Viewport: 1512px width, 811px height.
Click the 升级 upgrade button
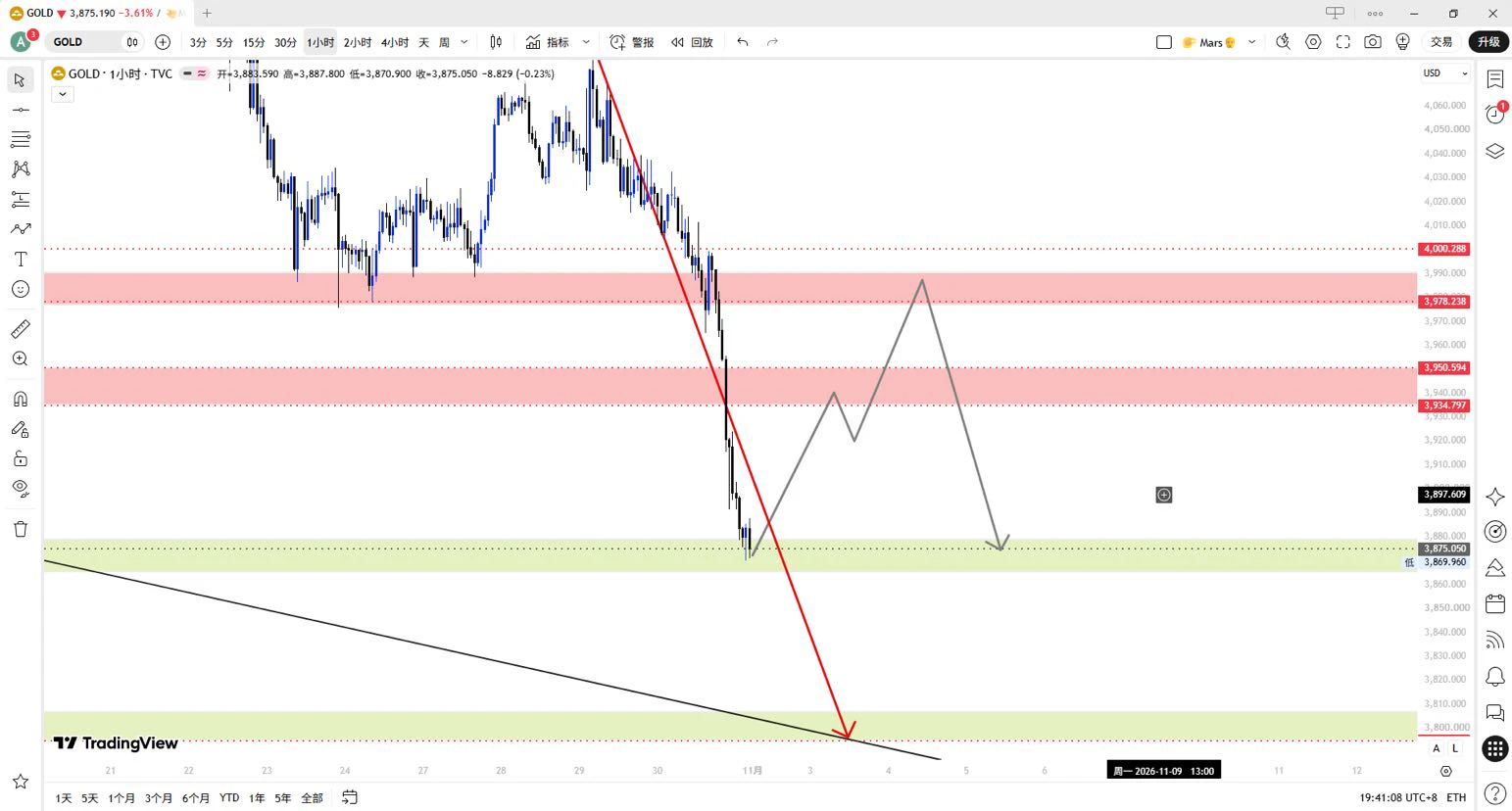(x=1488, y=42)
